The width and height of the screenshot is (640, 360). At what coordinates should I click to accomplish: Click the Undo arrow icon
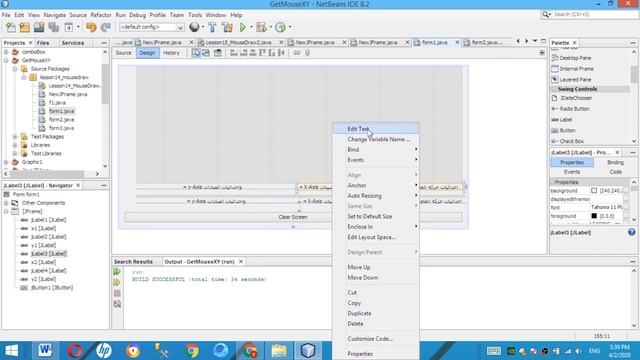(91, 27)
